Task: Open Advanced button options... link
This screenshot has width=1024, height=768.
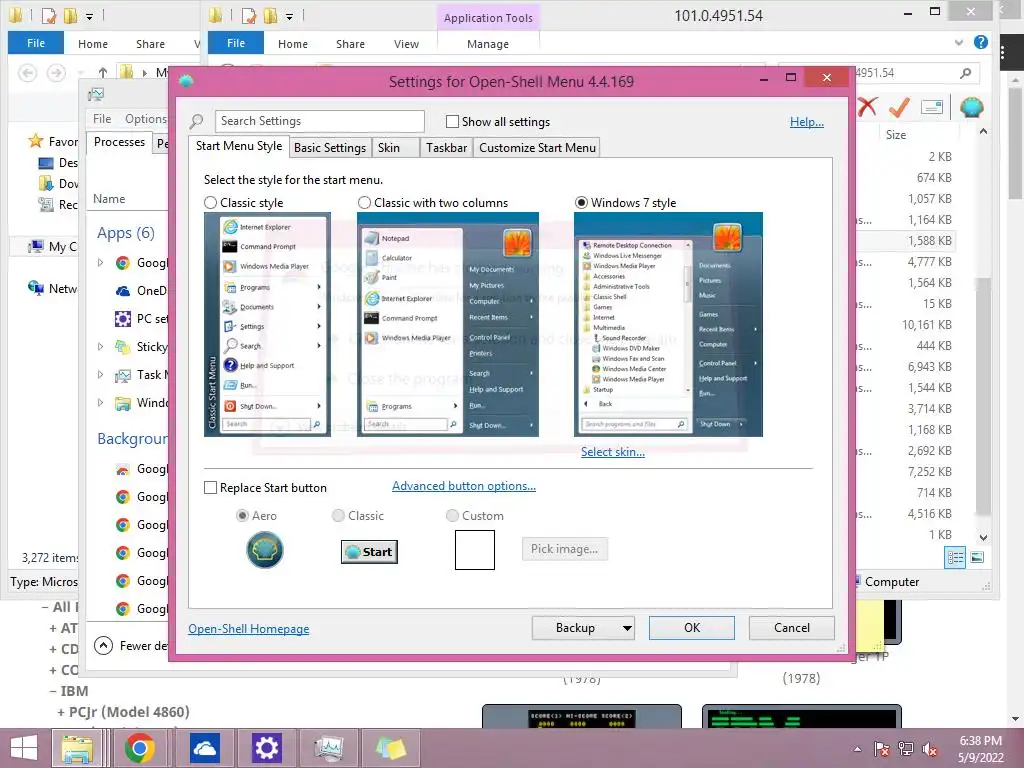Action: pyautogui.click(x=464, y=486)
